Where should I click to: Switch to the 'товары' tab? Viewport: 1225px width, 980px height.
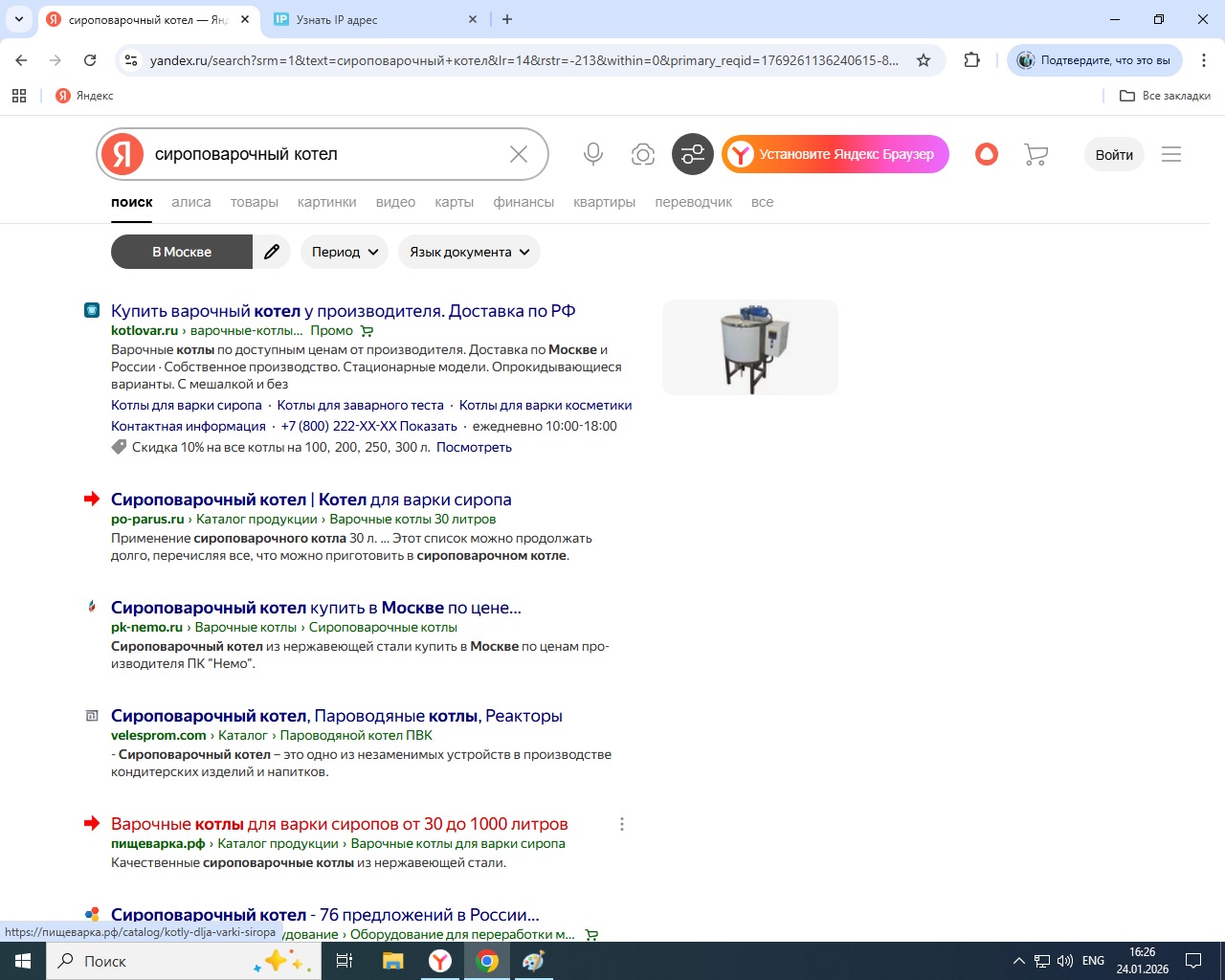coord(255,202)
